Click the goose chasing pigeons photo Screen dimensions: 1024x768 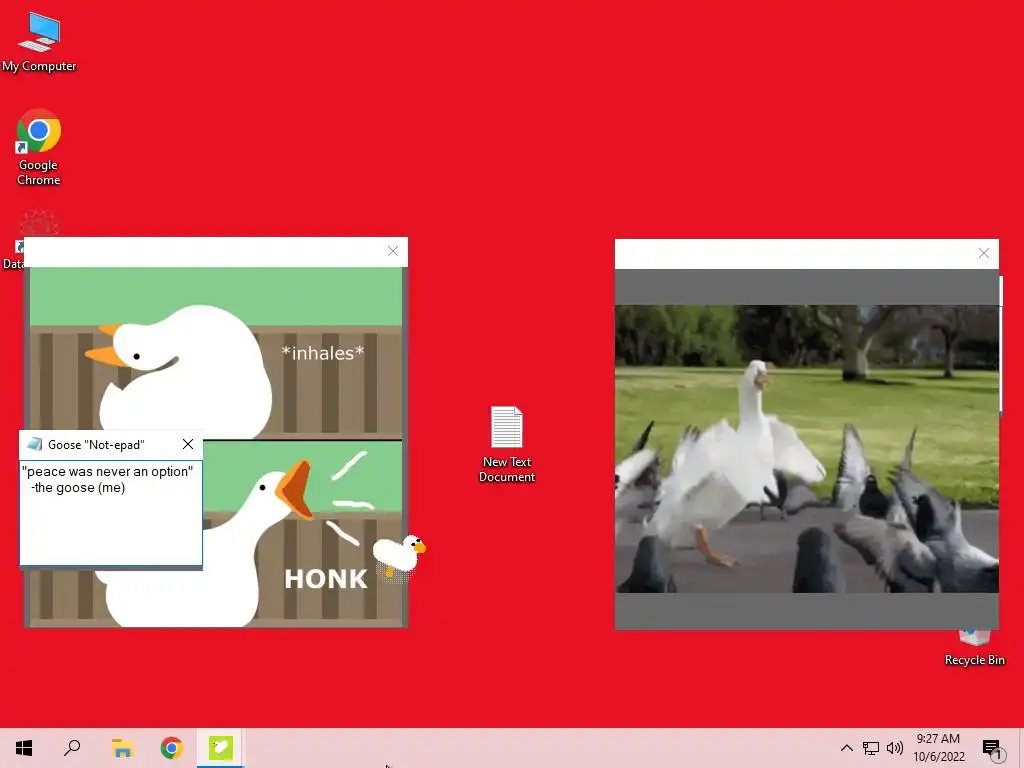(807, 449)
